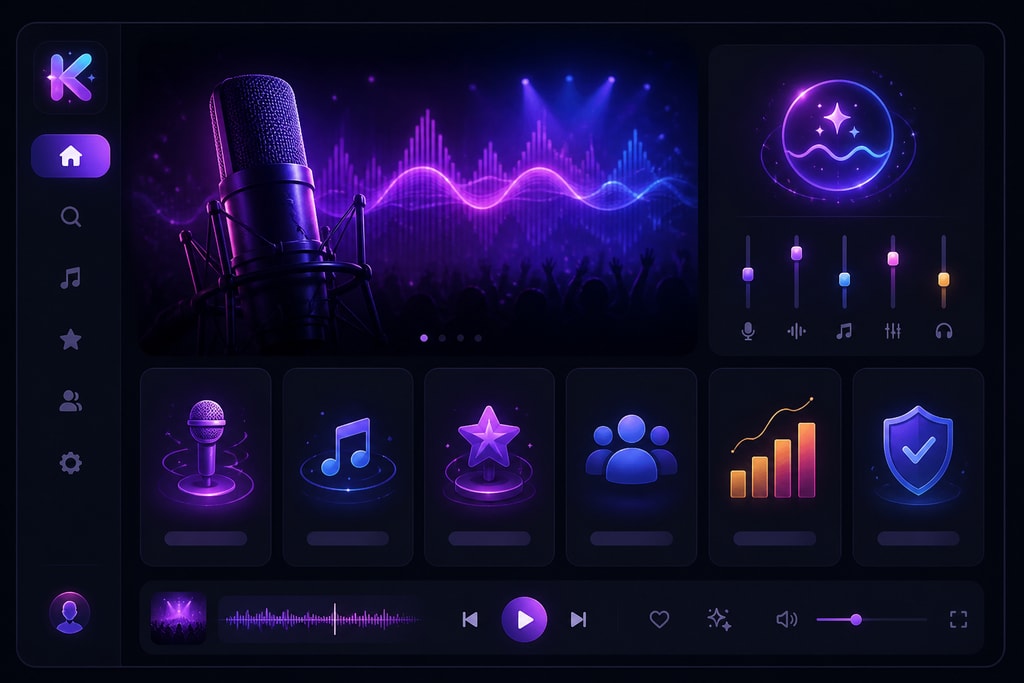The width and height of the screenshot is (1024, 683).
Task: Open Search from the sidebar
Action: point(71,217)
